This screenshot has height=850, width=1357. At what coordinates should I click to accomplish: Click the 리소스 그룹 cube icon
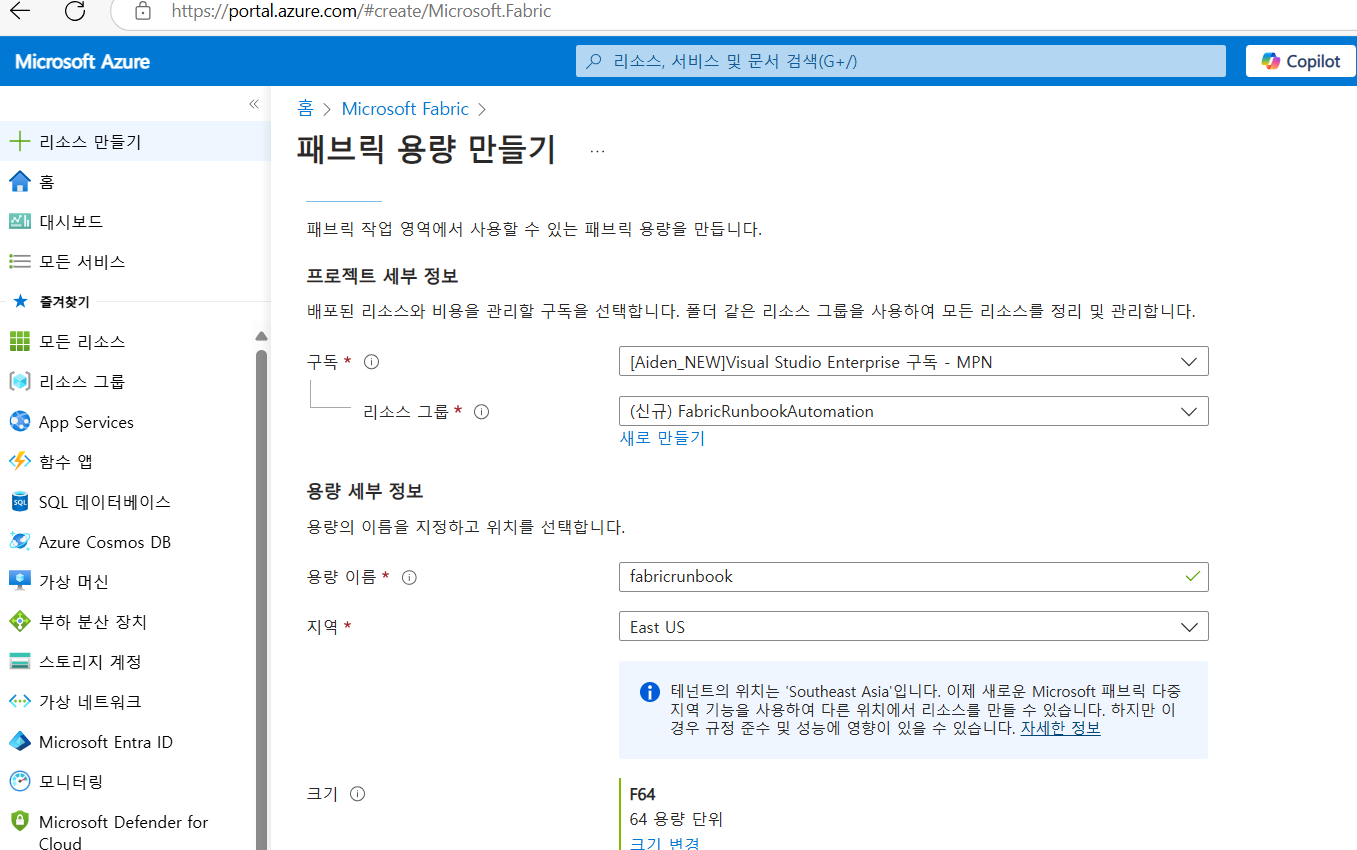pyautogui.click(x=19, y=381)
